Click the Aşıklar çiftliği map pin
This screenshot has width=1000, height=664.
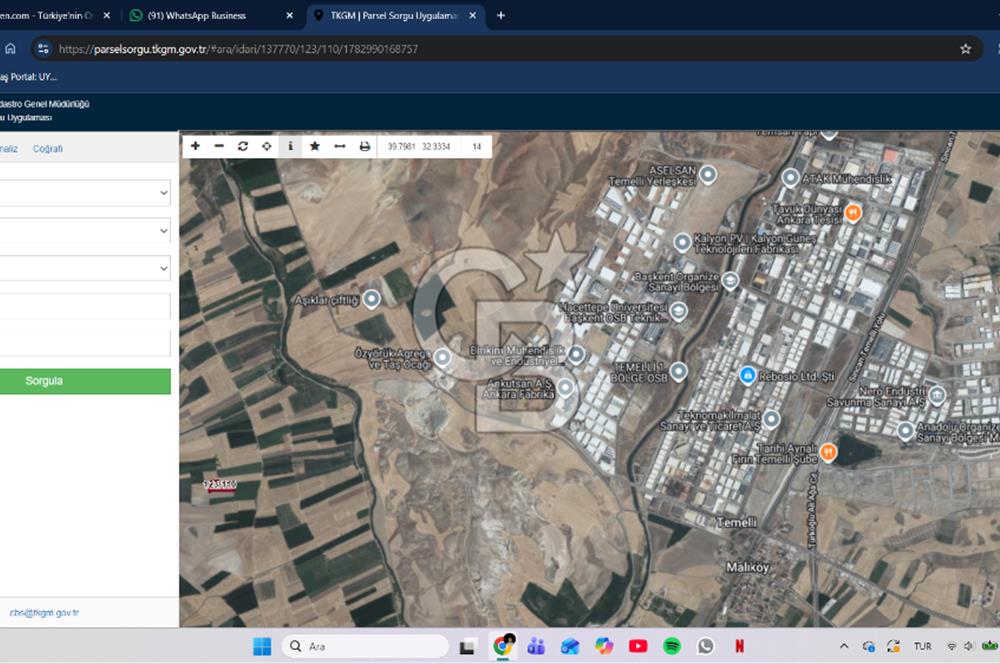click(x=372, y=299)
